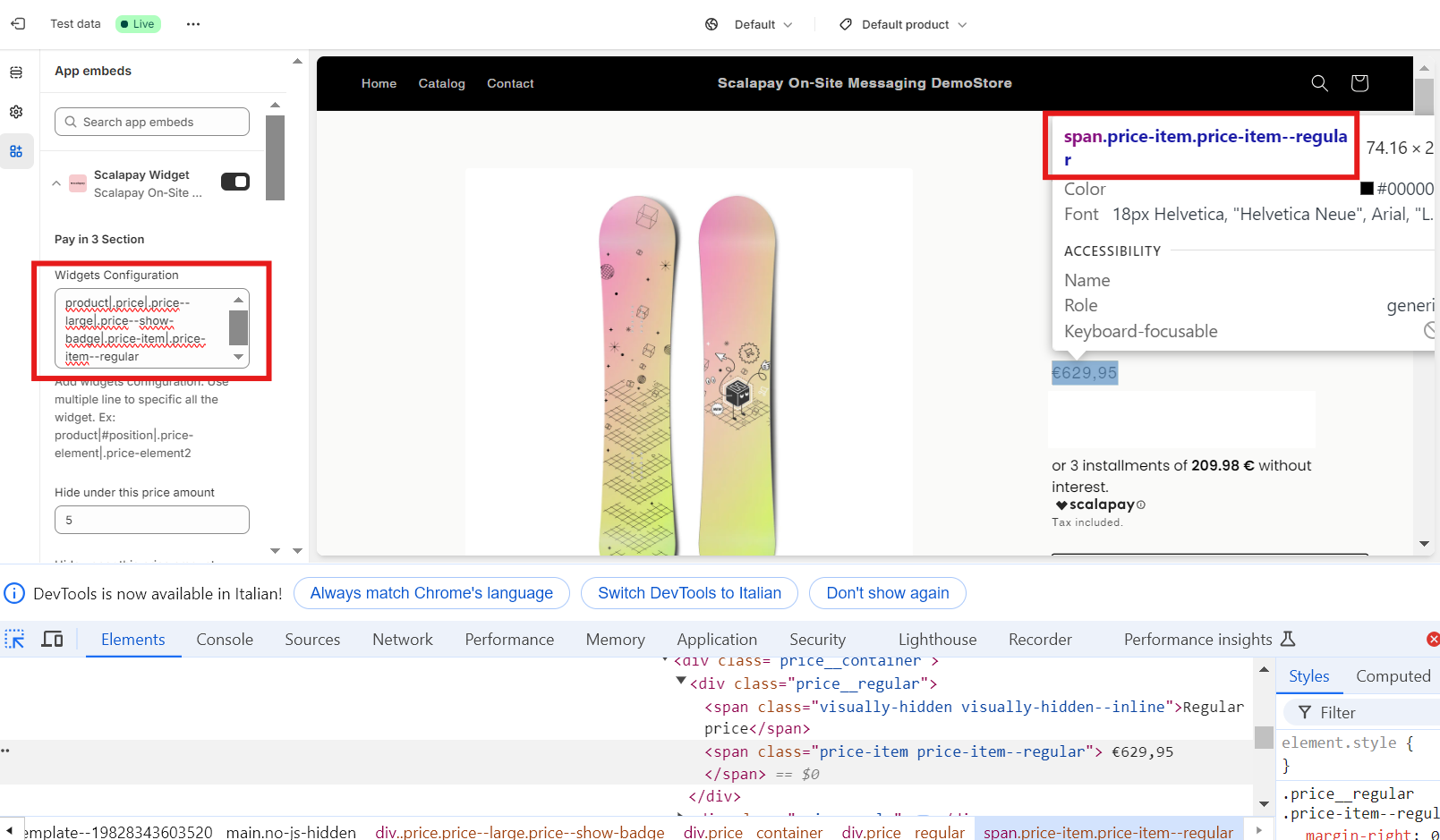
Task: Open the Recorder tab
Action: [1040, 639]
